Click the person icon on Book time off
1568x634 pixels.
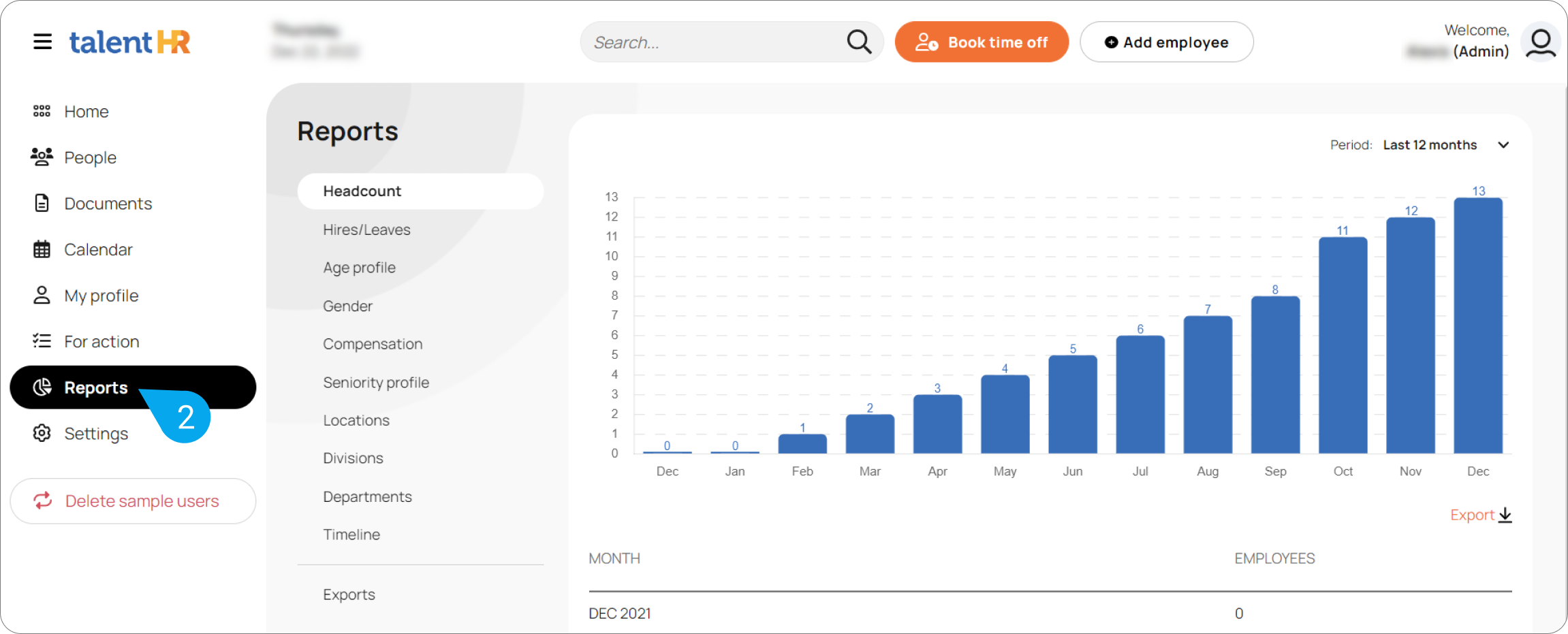tap(926, 42)
